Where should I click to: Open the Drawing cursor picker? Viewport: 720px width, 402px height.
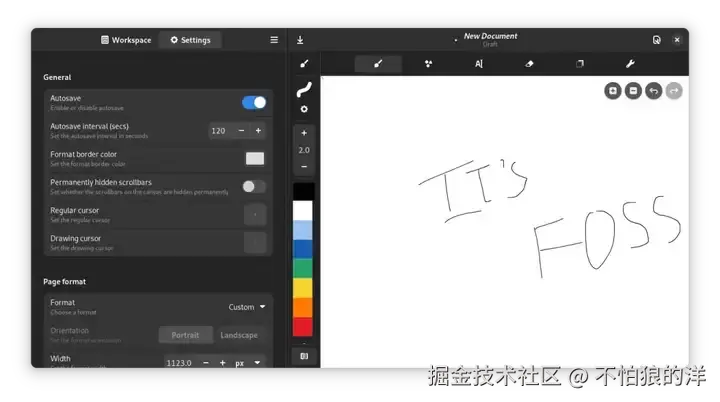(255, 243)
